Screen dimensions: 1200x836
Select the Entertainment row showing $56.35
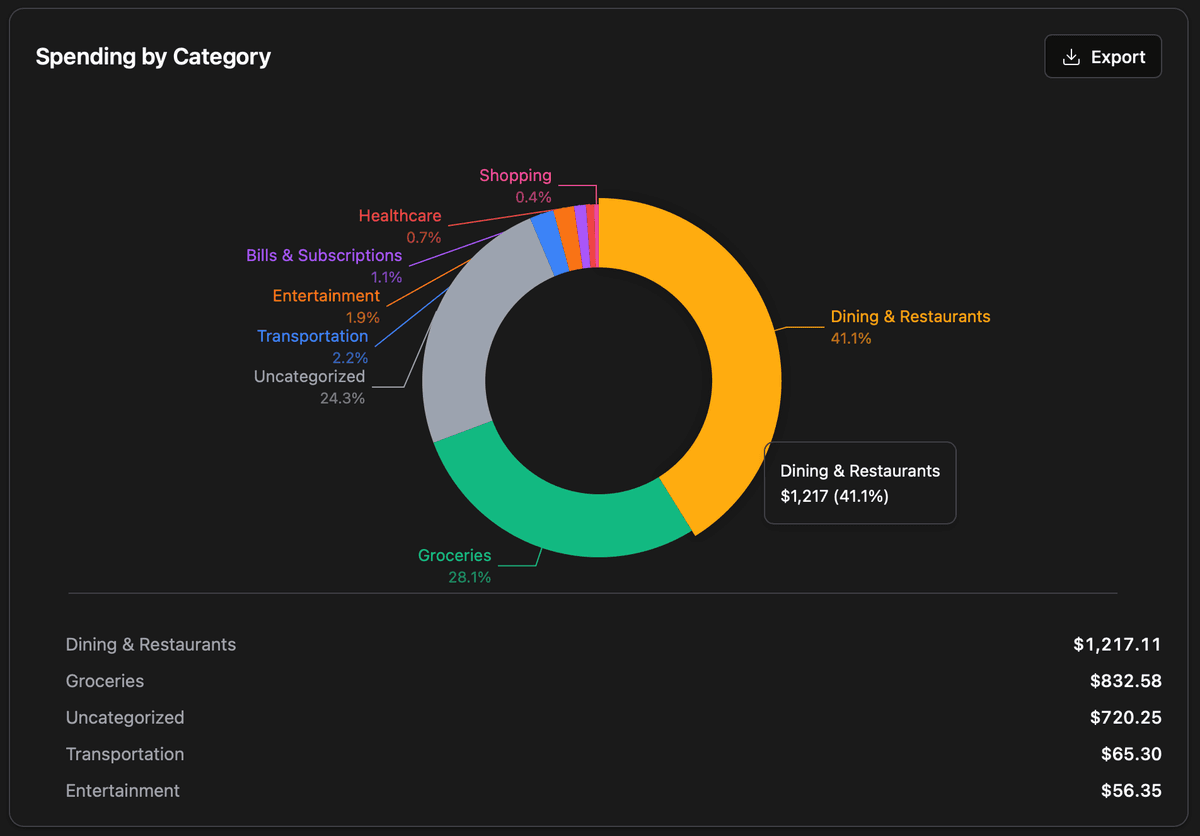(122, 790)
